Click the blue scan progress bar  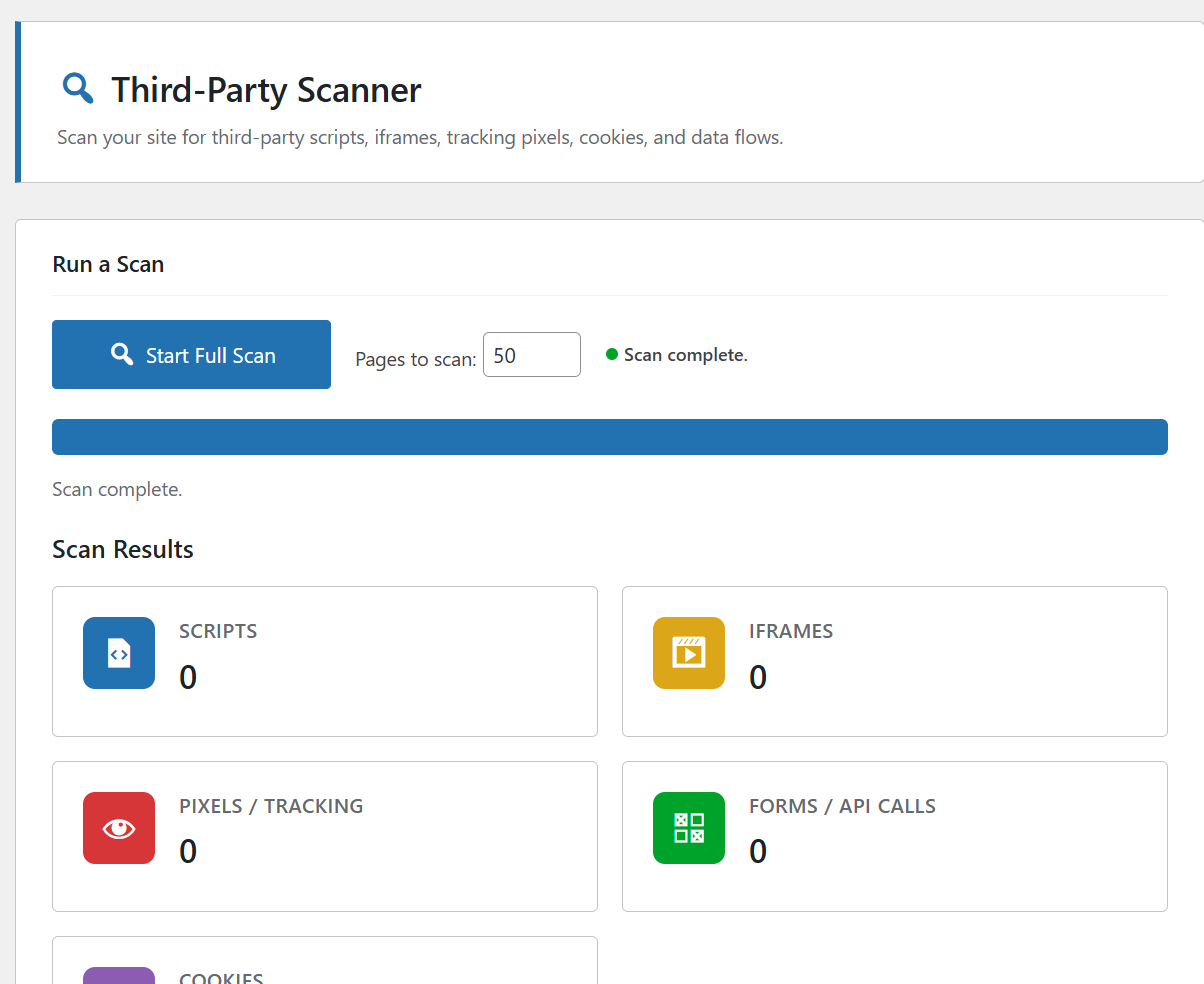(x=609, y=437)
